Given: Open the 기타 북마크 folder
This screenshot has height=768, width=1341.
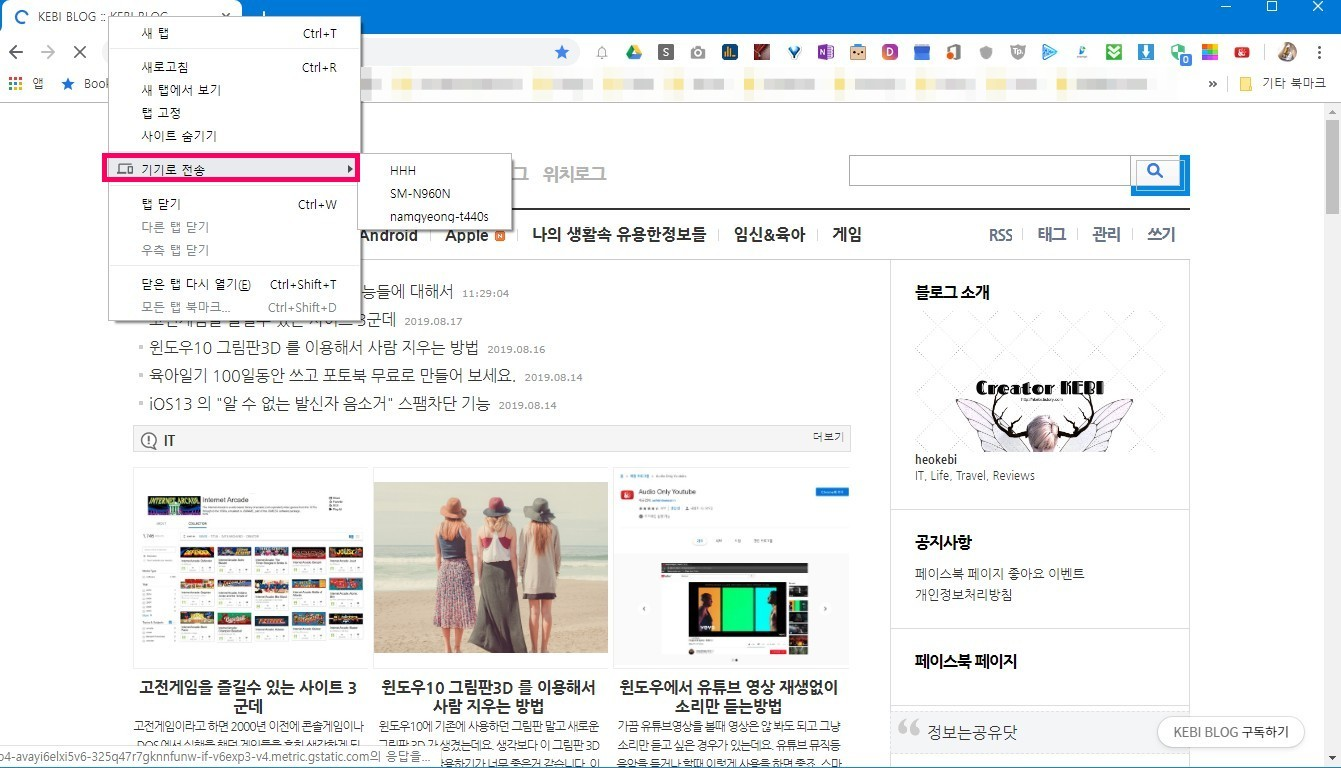Looking at the screenshot, I should click(x=1282, y=84).
